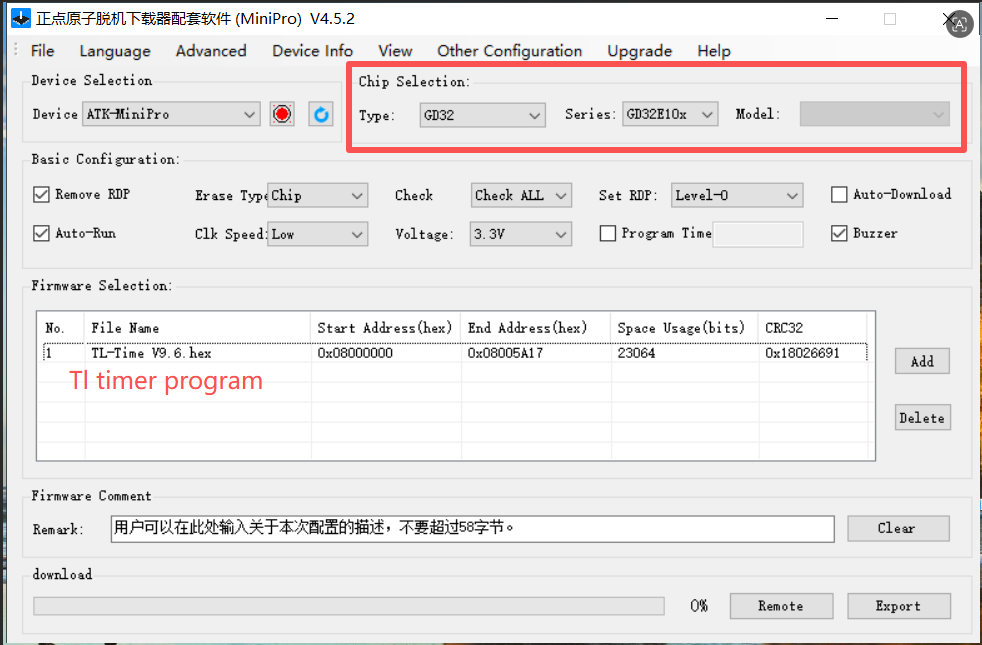Open the Device ATK-MiniPro dropdown

pyautogui.click(x=171, y=115)
